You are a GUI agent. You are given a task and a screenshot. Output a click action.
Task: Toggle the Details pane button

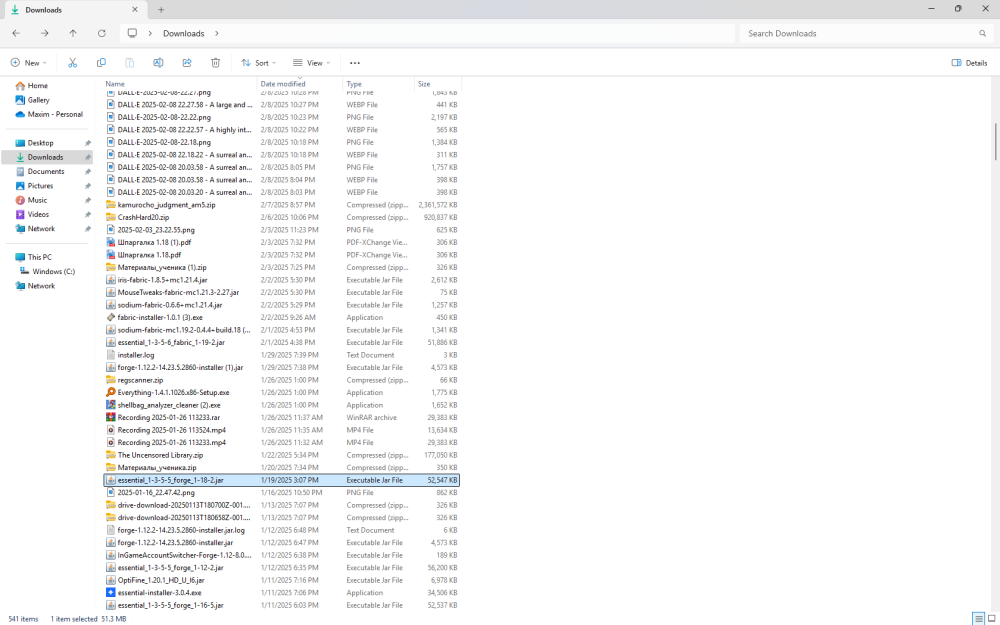tap(969, 62)
